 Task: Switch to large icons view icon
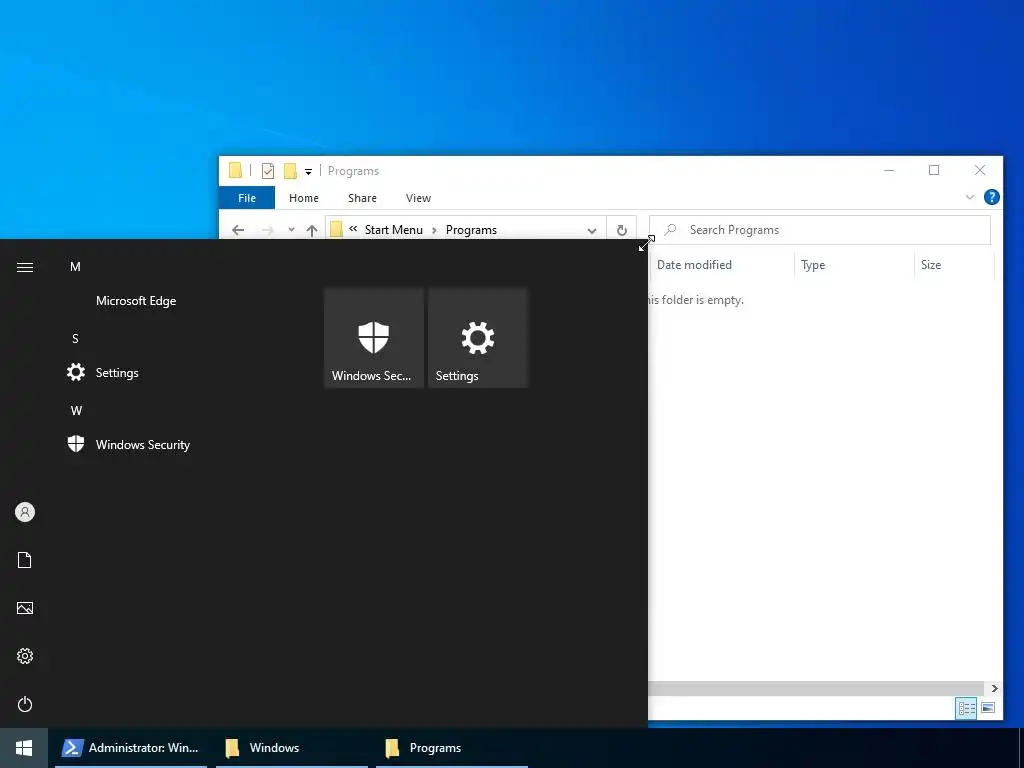tap(988, 708)
